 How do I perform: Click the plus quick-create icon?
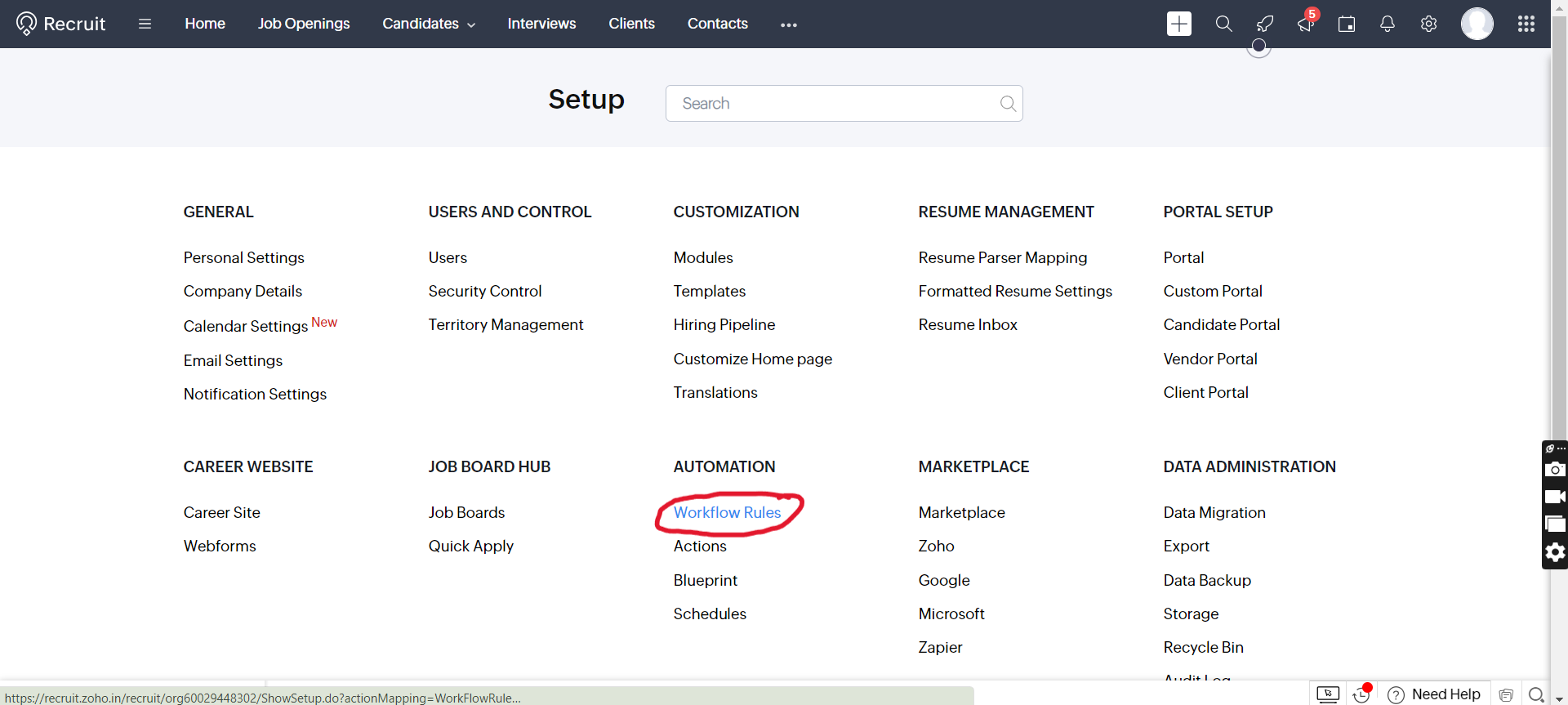[x=1178, y=24]
